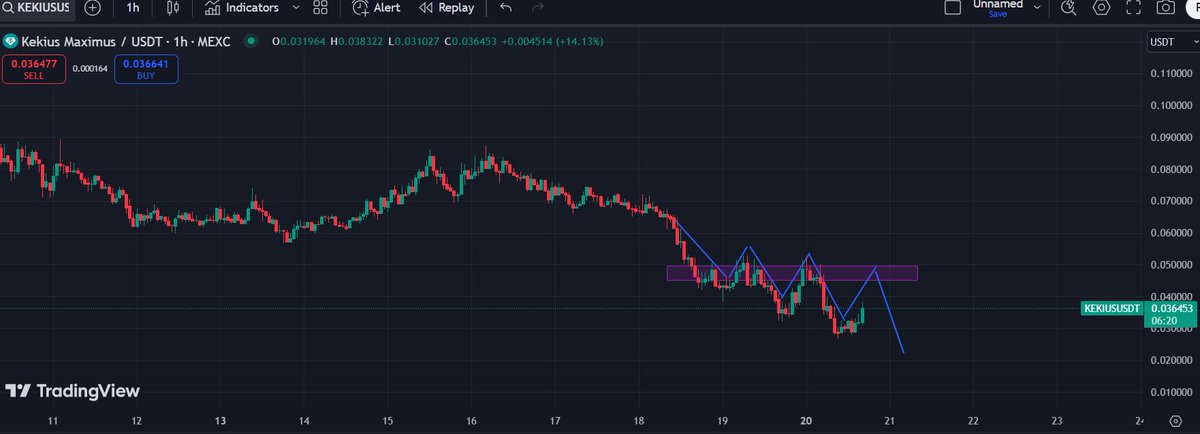Click the KEKIUSUSDT price scale label
This screenshot has width=1200, height=434.
coord(1112,309)
